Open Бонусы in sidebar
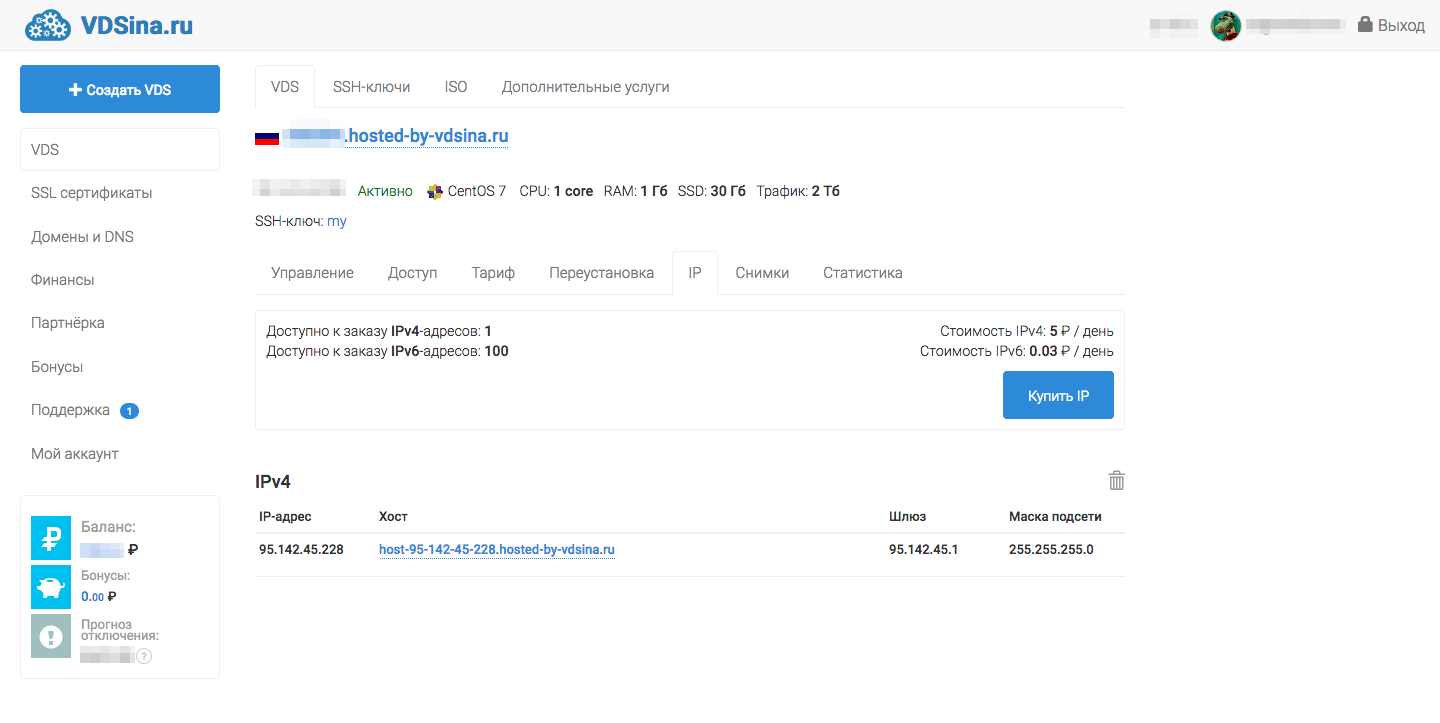 coord(57,367)
